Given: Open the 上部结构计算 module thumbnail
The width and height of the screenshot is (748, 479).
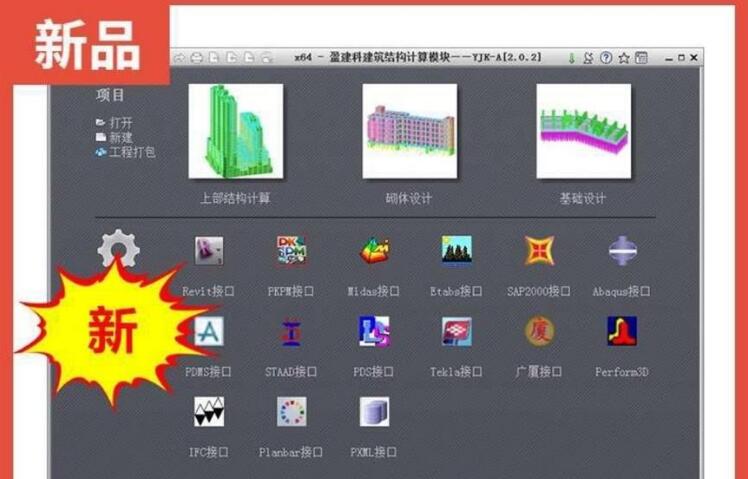Looking at the screenshot, I should click(x=235, y=131).
